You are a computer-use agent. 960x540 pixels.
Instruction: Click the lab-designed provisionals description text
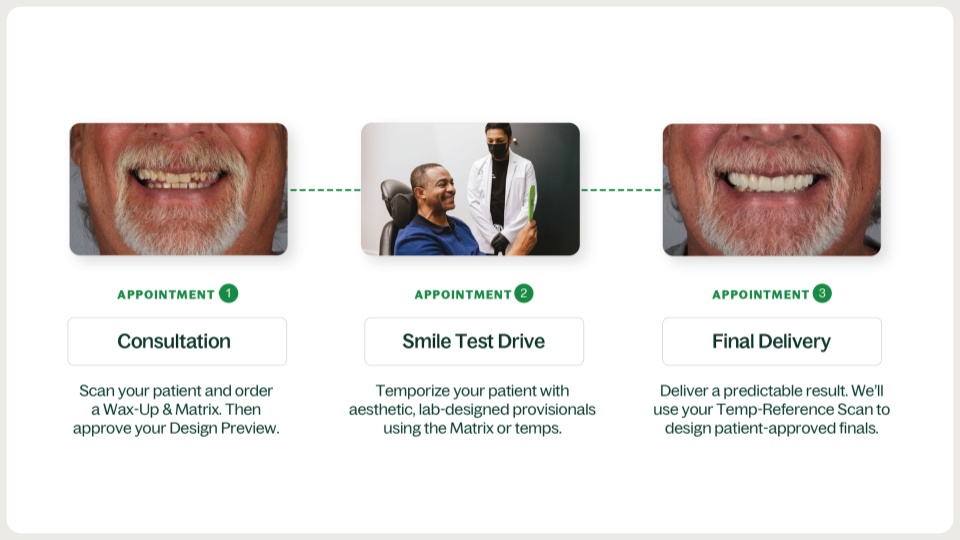pyautogui.click(x=473, y=410)
